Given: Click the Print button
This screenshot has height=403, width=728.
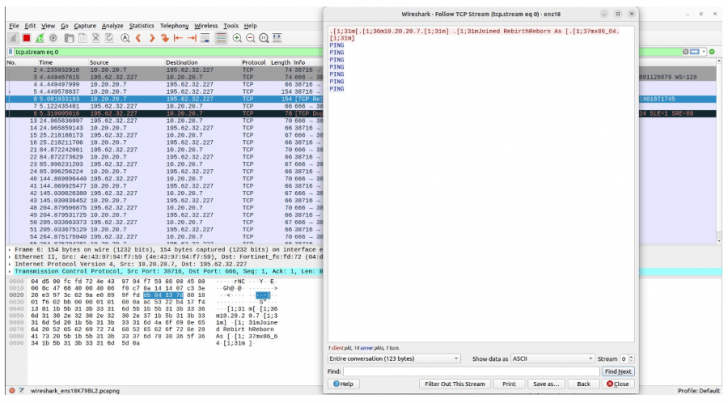Looking at the screenshot, I should [509, 384].
